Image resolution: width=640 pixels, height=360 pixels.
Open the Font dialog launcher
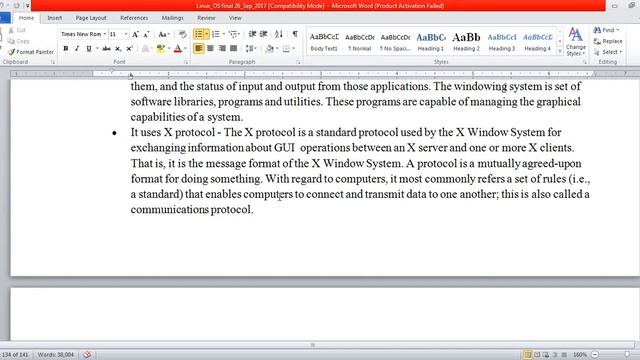pyautogui.click(x=186, y=62)
